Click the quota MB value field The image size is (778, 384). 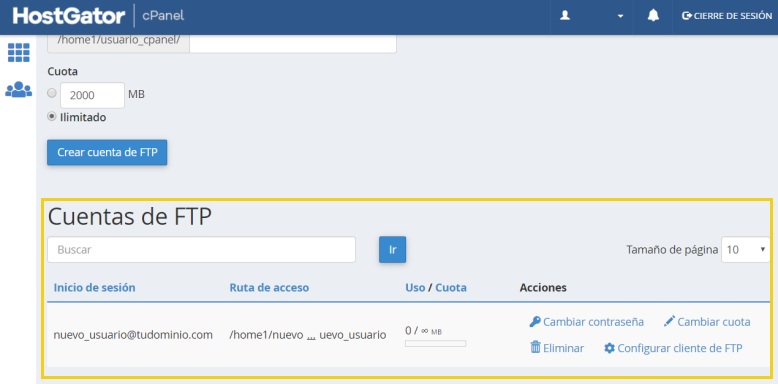[92, 95]
